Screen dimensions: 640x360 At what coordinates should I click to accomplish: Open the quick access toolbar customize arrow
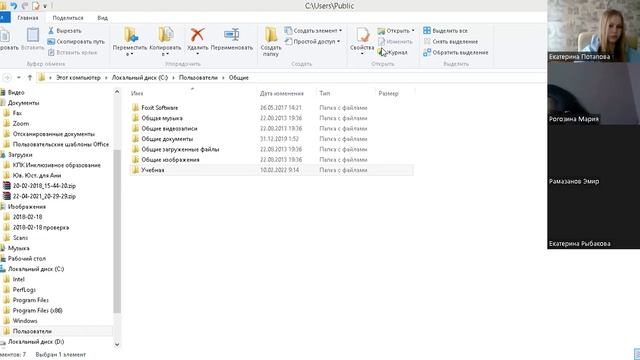pyautogui.click(x=45, y=6)
